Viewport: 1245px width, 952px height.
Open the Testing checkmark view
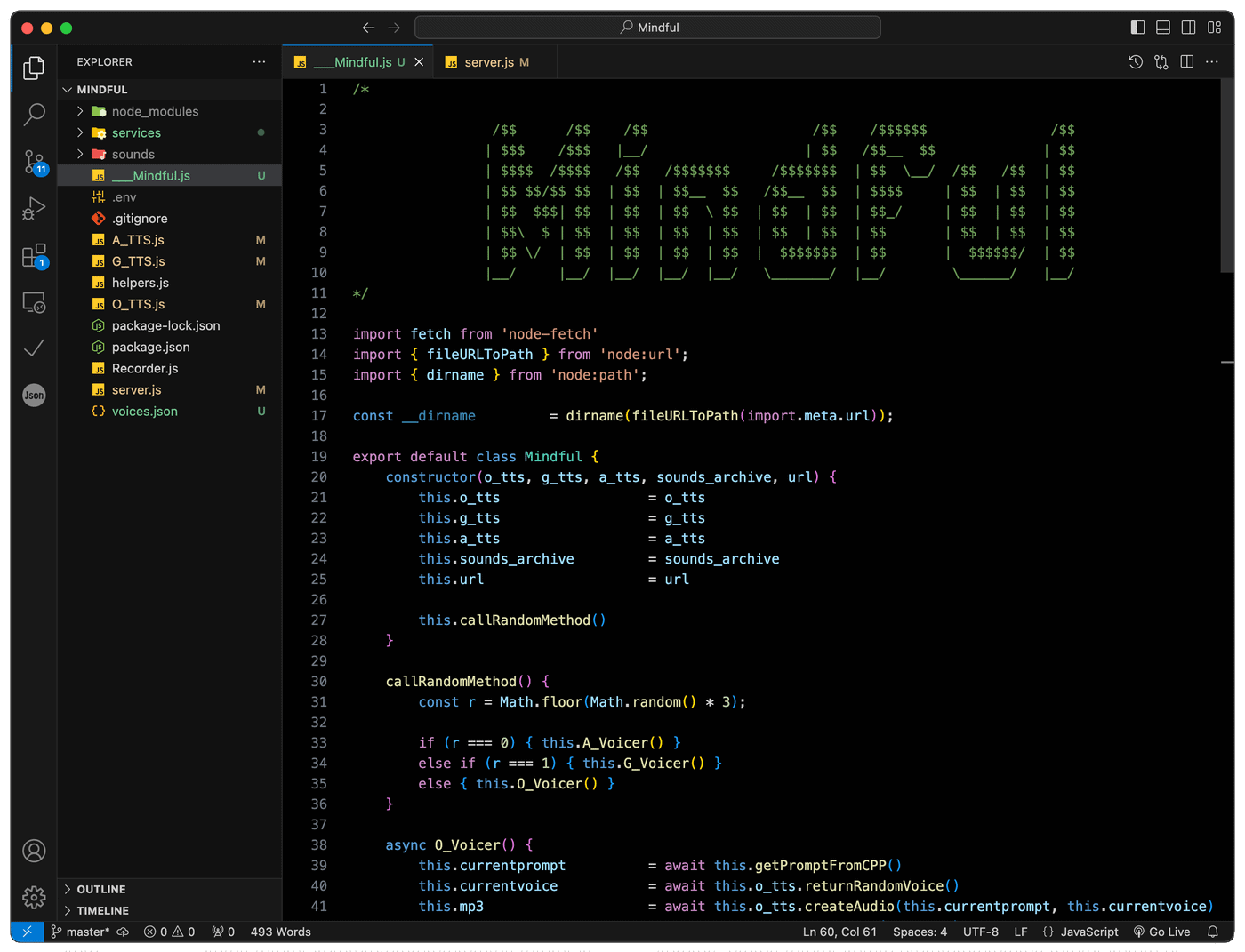[34, 348]
